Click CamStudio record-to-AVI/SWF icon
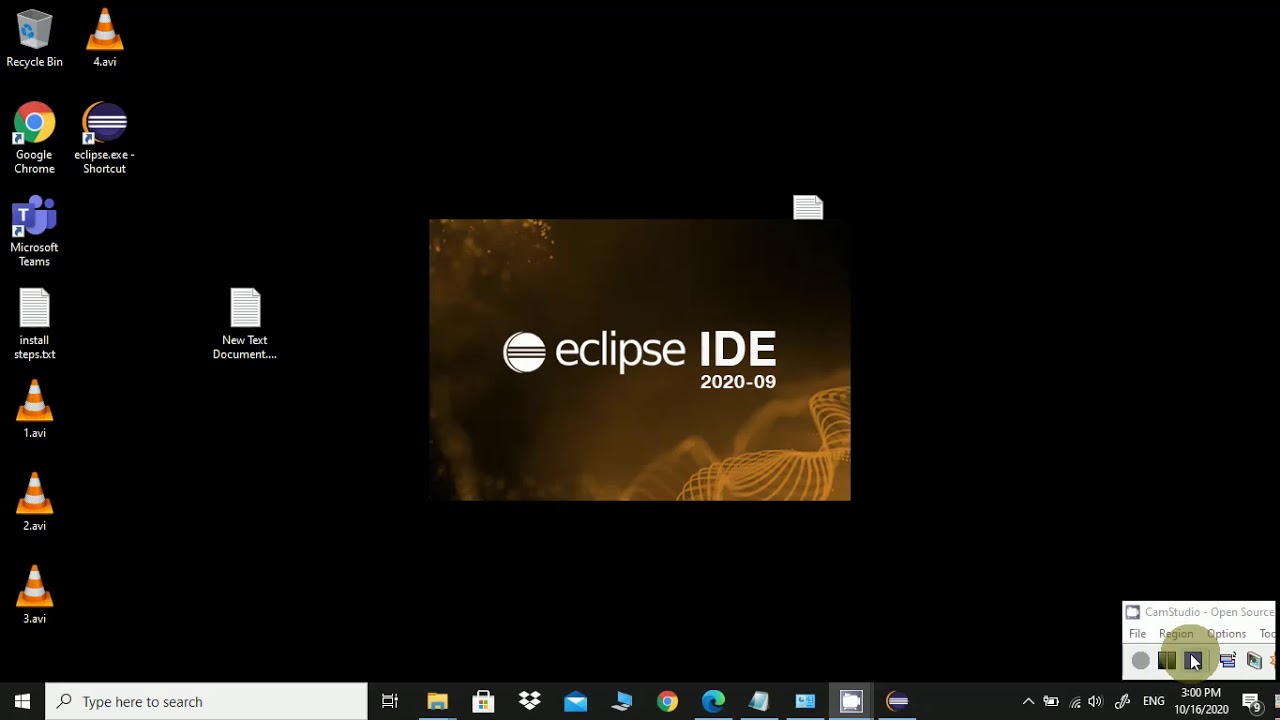Viewport: 1280px width, 720px height. click(1254, 660)
